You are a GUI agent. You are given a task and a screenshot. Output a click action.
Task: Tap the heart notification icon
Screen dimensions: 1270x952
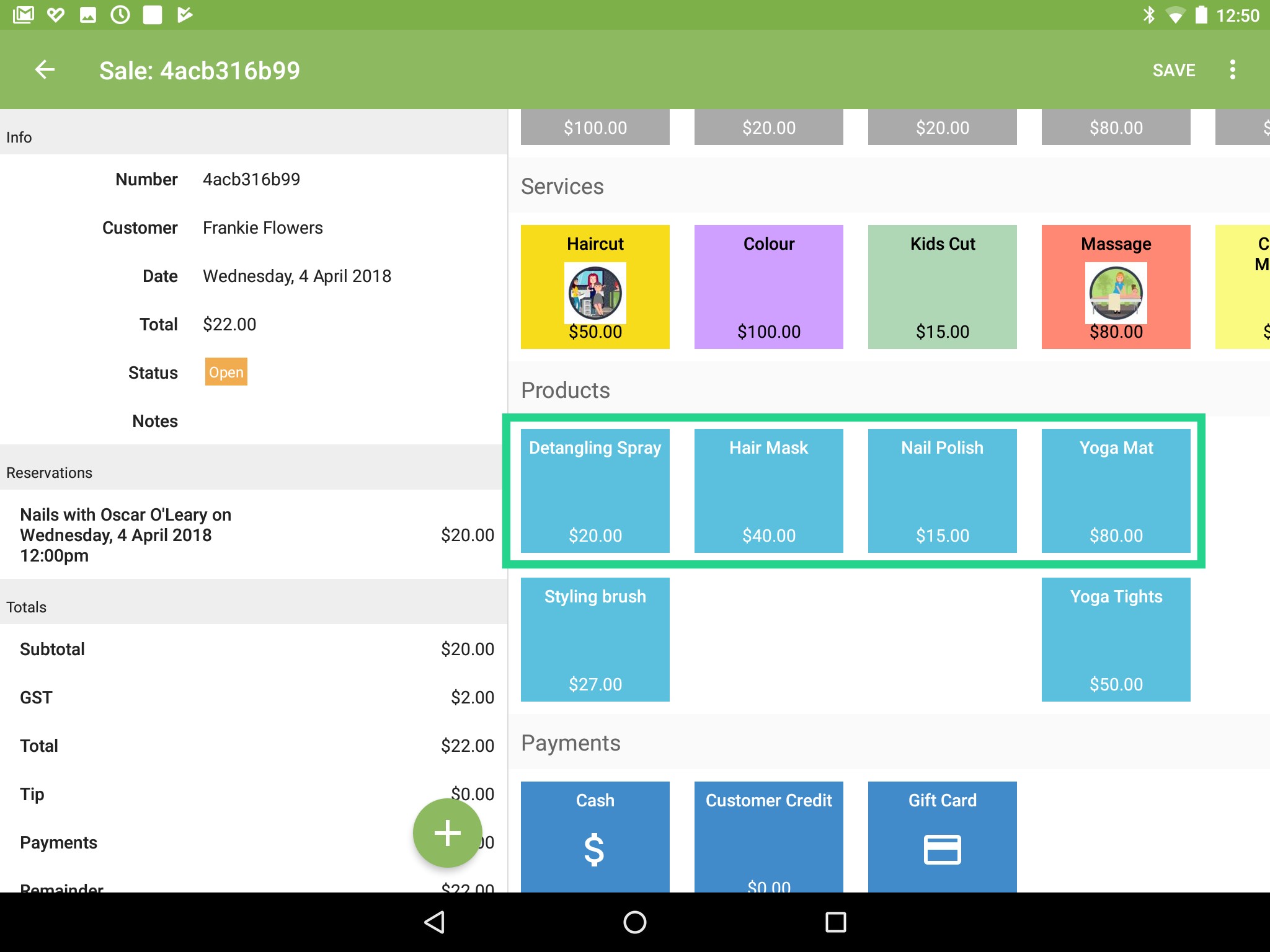click(x=56, y=14)
